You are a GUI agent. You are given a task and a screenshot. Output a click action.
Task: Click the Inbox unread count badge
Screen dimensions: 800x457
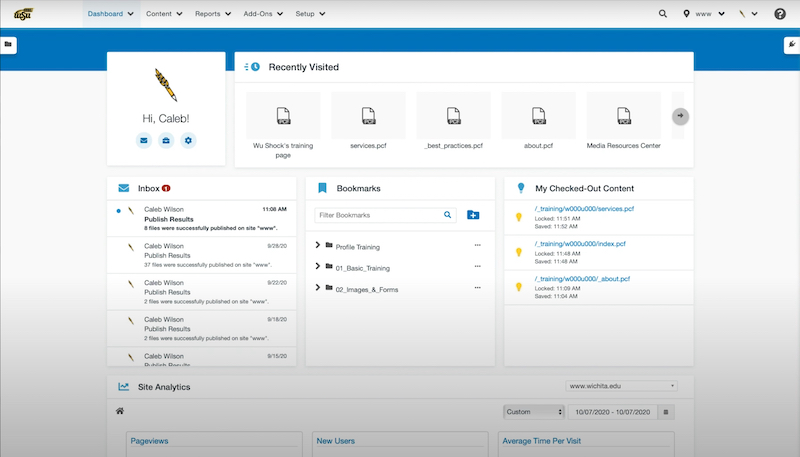click(166, 188)
